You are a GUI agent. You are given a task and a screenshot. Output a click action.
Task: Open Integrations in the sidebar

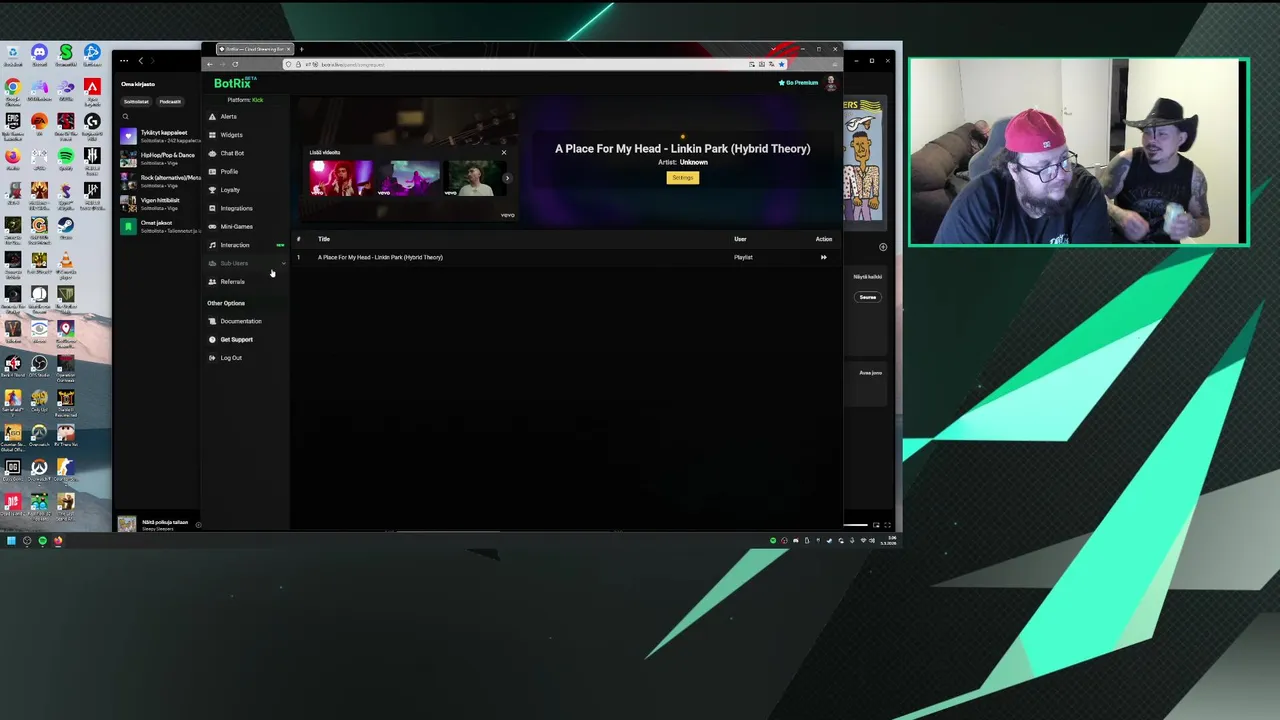point(236,208)
